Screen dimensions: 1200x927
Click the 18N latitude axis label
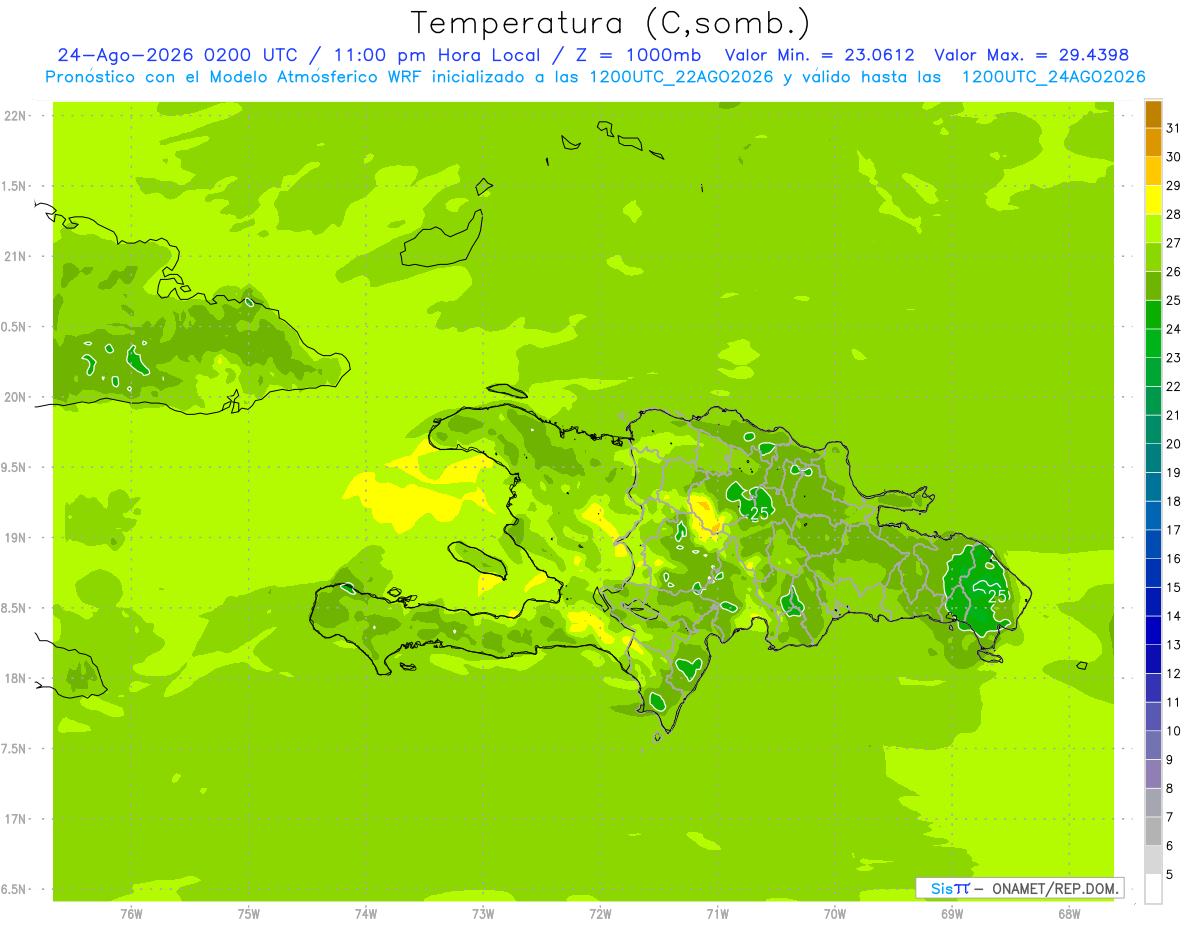(17, 678)
